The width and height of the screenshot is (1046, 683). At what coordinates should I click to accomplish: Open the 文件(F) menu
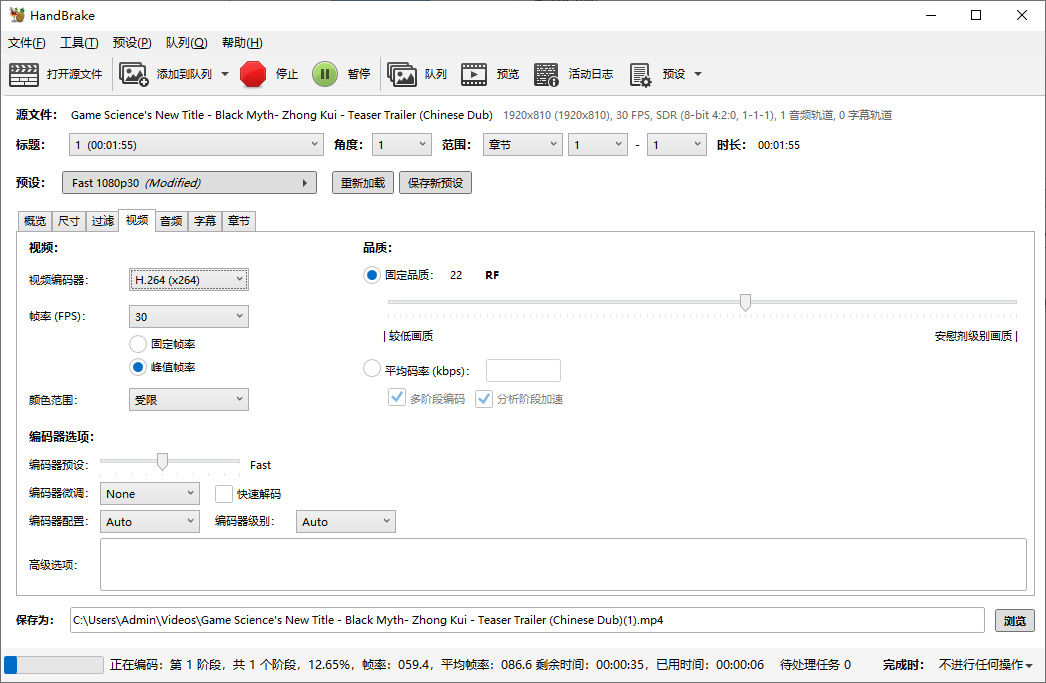27,43
